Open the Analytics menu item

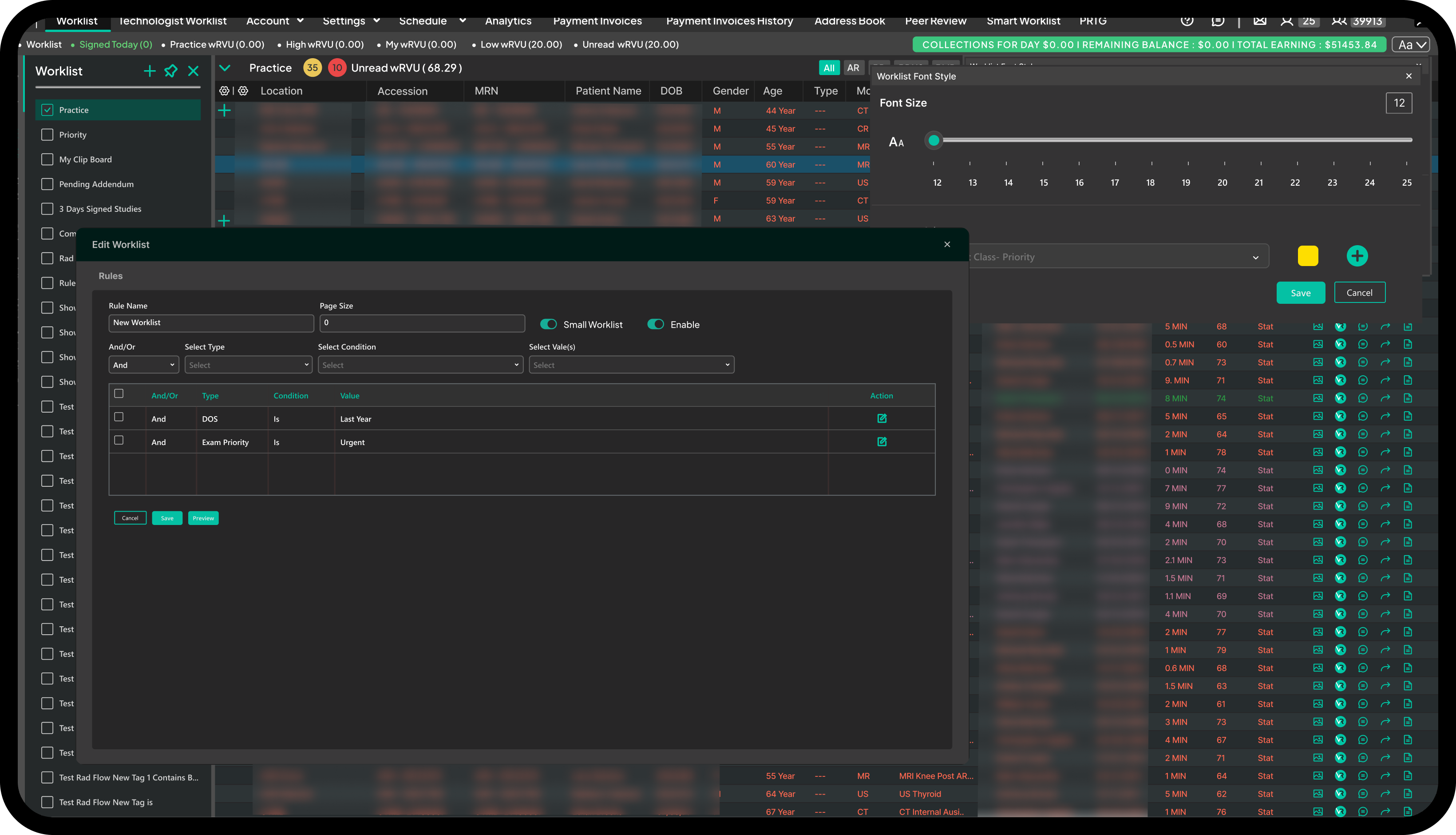[x=508, y=20]
